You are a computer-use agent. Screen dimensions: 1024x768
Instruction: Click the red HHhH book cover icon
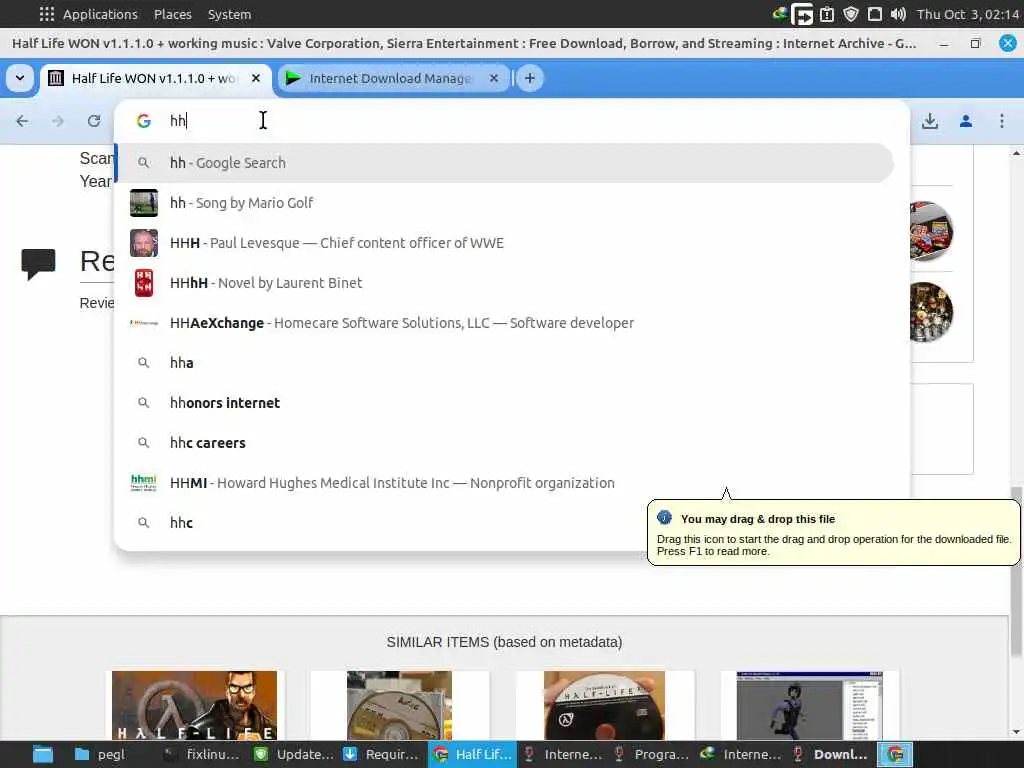tap(144, 283)
